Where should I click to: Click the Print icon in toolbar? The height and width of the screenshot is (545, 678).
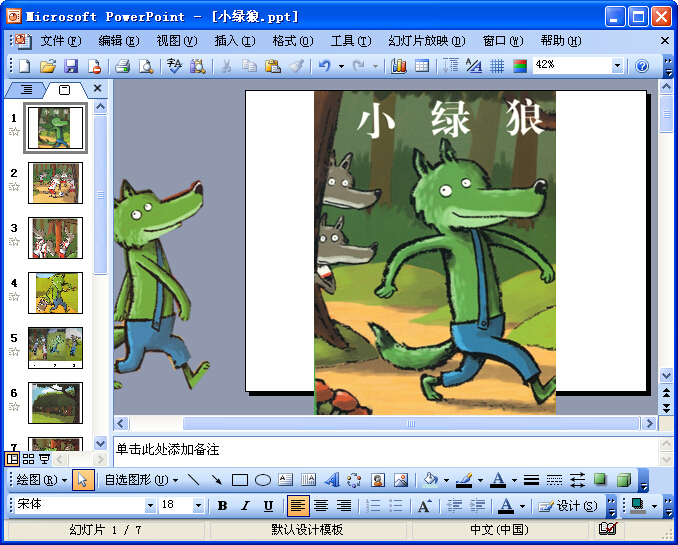pos(123,66)
